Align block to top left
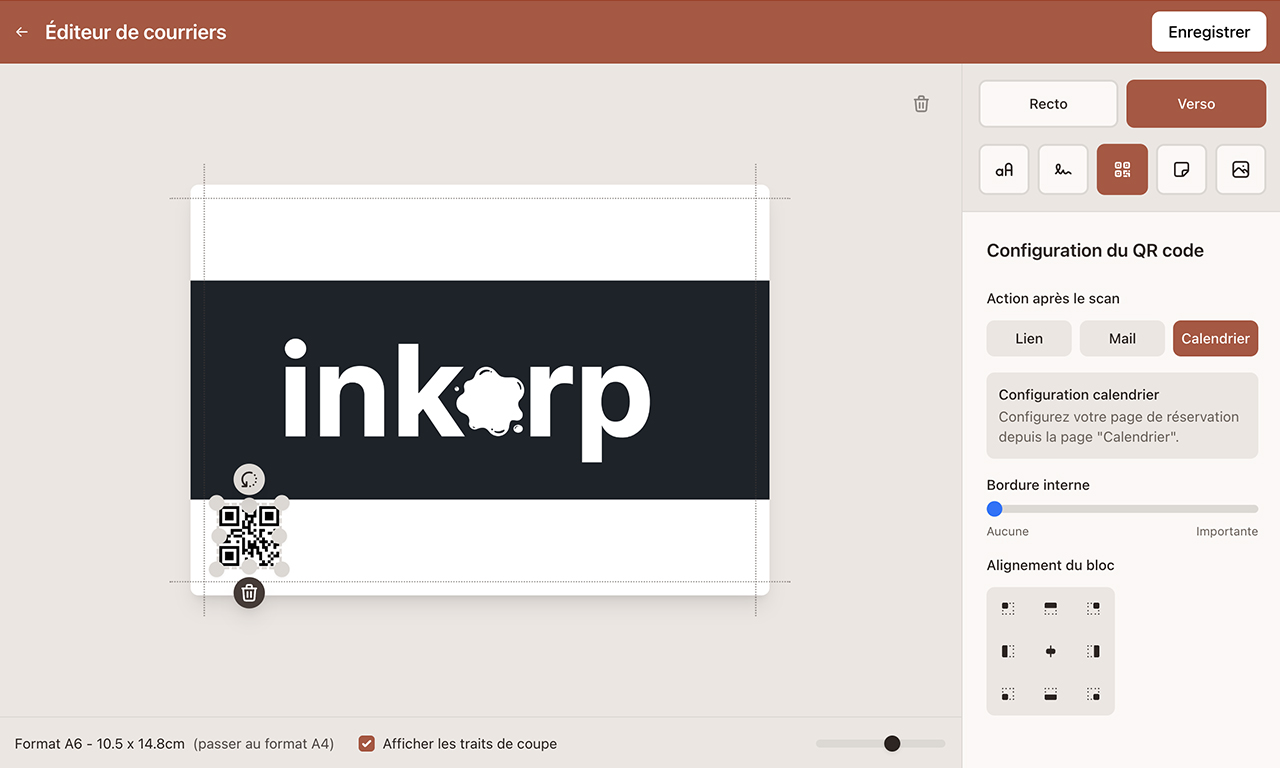This screenshot has width=1280, height=768. point(1008,608)
